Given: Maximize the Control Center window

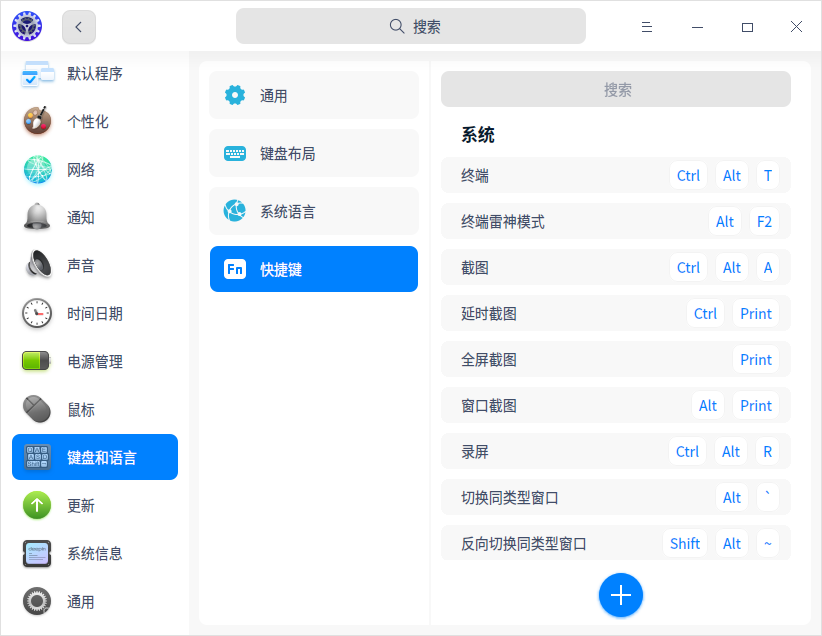Looking at the screenshot, I should [x=747, y=27].
